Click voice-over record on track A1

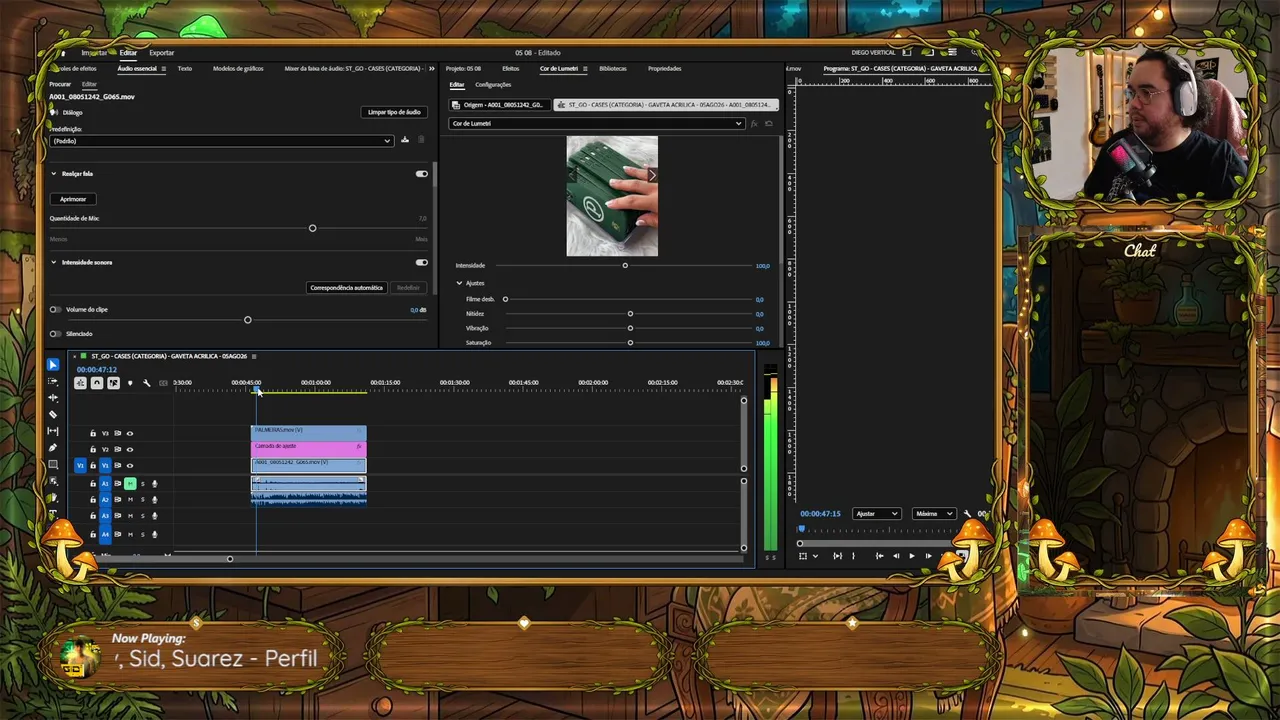pyautogui.click(x=154, y=484)
